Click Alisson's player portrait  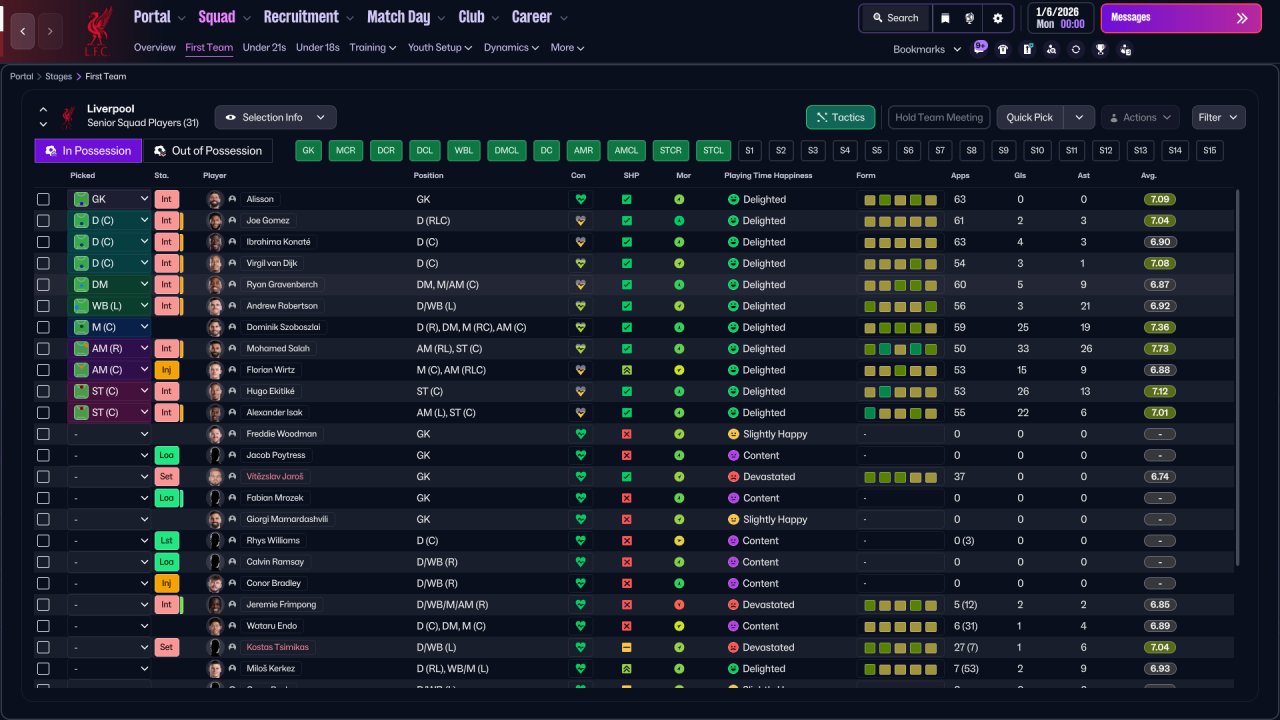(x=214, y=199)
